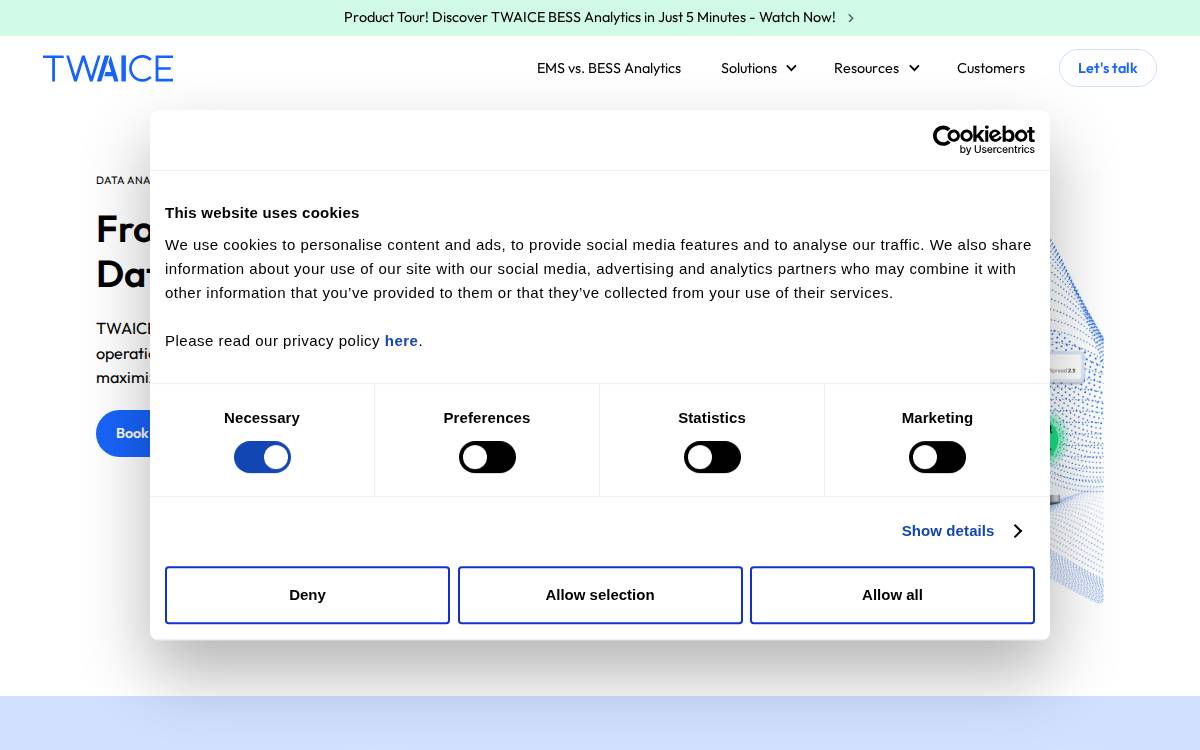The image size is (1200, 750).
Task: Expand Show details in cookie dialog
Action: 961,531
